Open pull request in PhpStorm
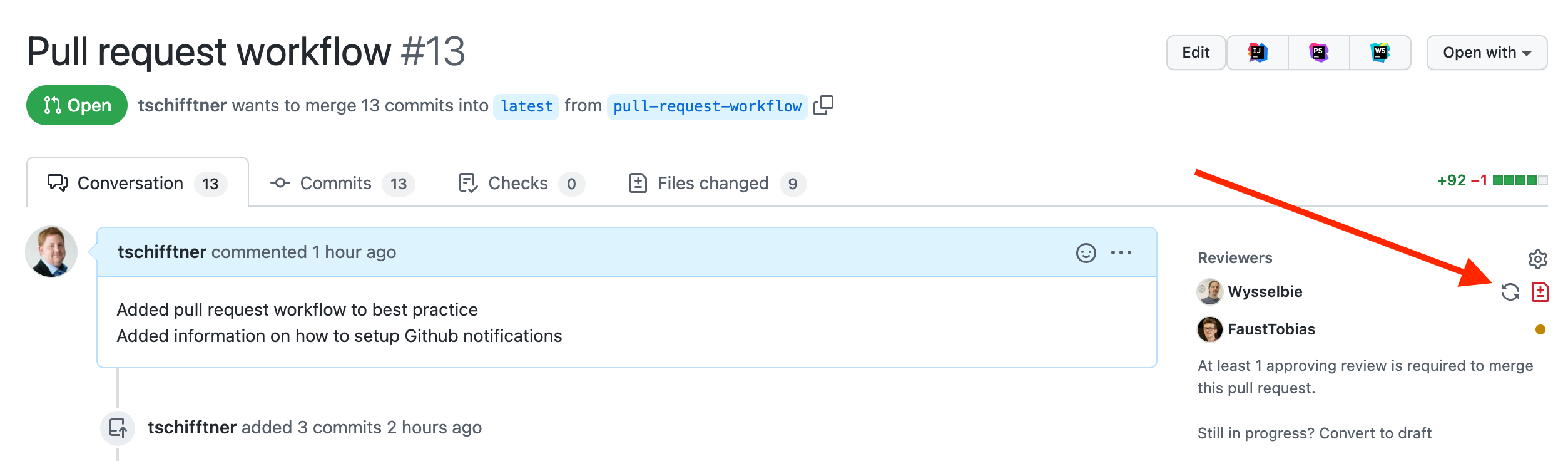The height and width of the screenshot is (461, 1568). pyautogui.click(x=1319, y=53)
